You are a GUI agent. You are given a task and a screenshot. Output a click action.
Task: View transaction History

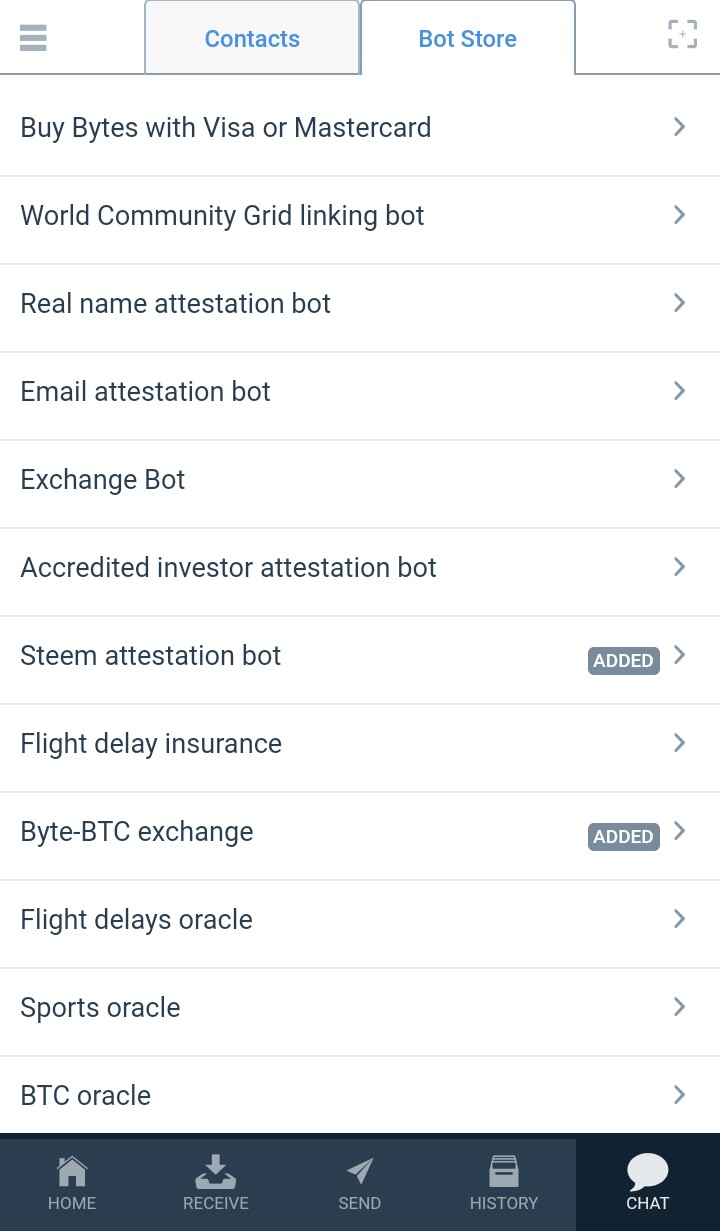[x=504, y=1183]
